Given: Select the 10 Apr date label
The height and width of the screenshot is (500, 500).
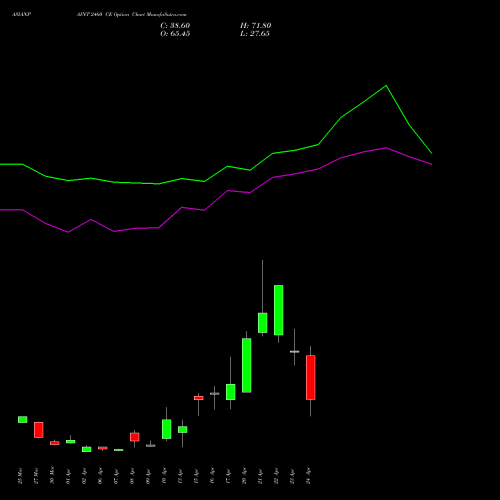Looking at the screenshot, I should click(x=164, y=477).
